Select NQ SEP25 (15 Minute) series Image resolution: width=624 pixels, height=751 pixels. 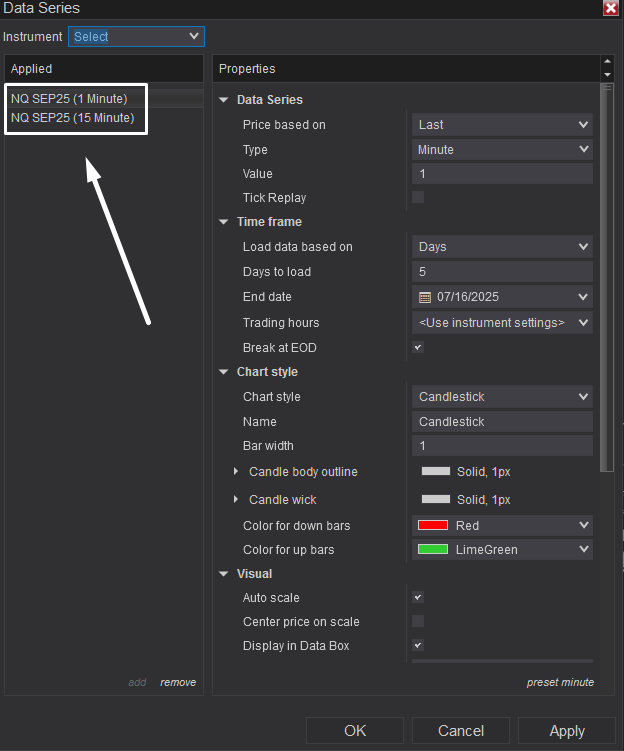73,118
